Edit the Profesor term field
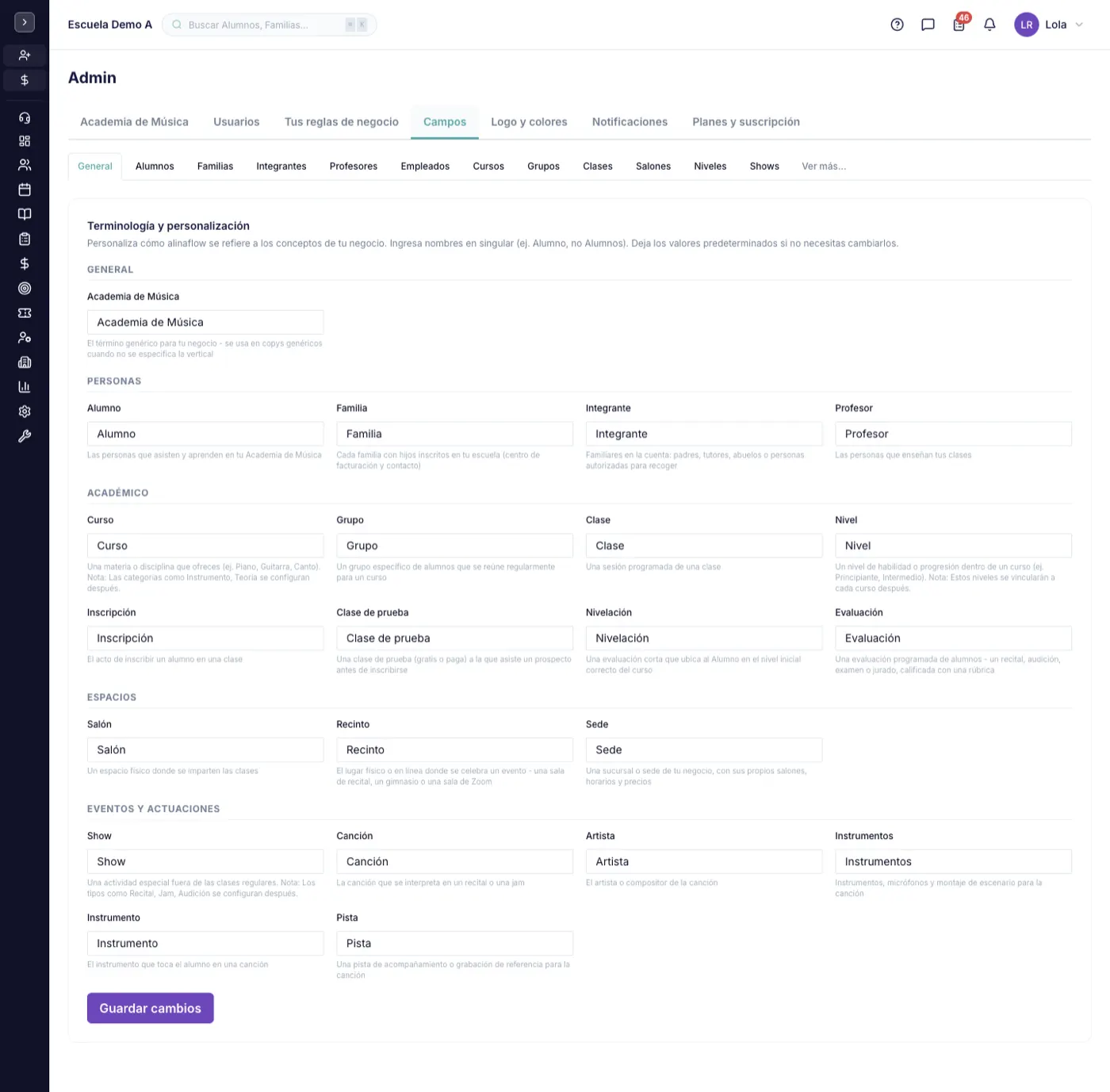The width and height of the screenshot is (1110, 1092). click(953, 434)
